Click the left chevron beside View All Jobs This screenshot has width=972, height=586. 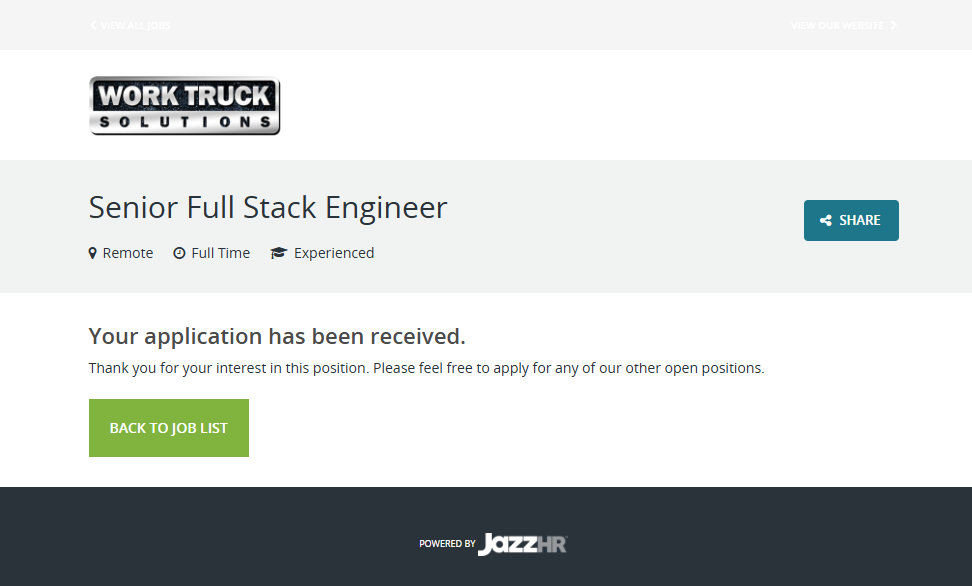coord(93,25)
